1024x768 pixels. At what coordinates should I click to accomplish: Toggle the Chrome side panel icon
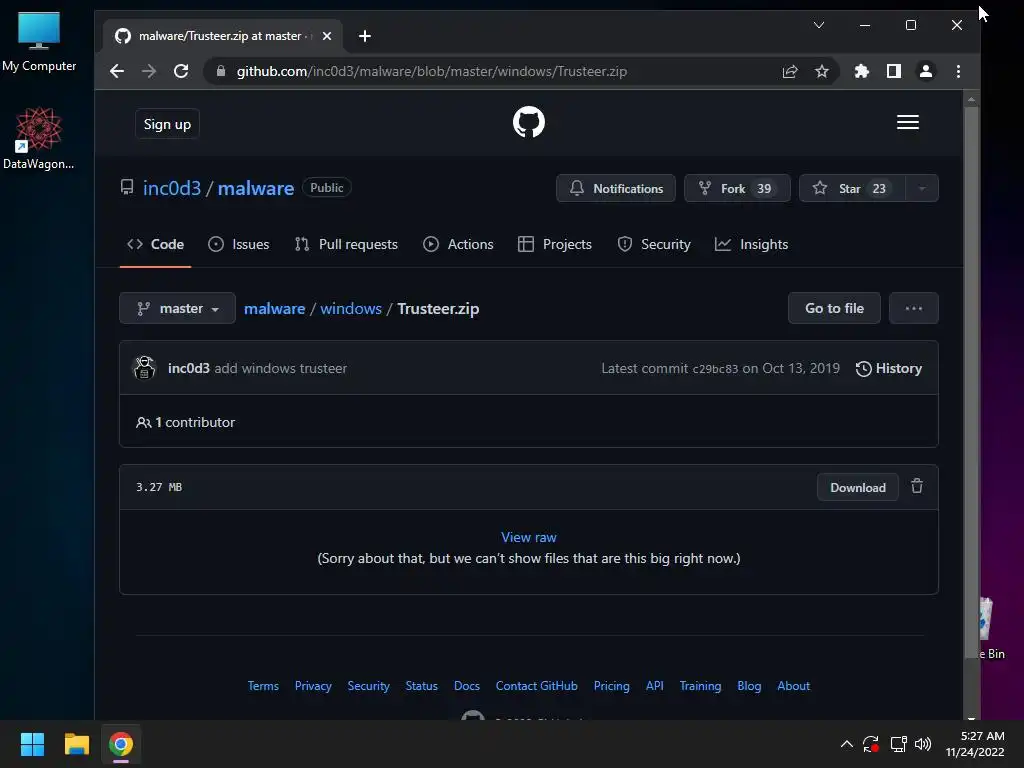tap(894, 71)
